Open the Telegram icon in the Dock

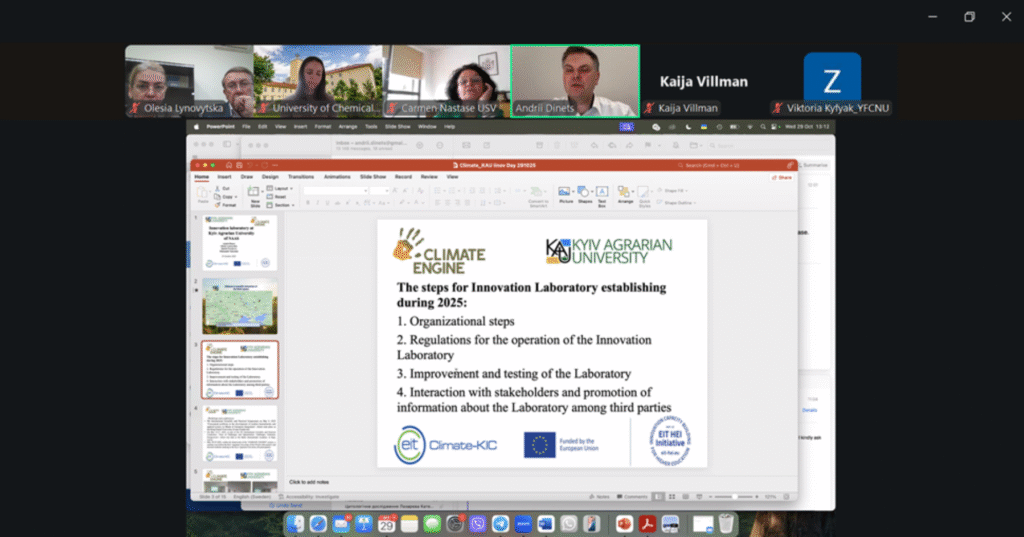500,524
